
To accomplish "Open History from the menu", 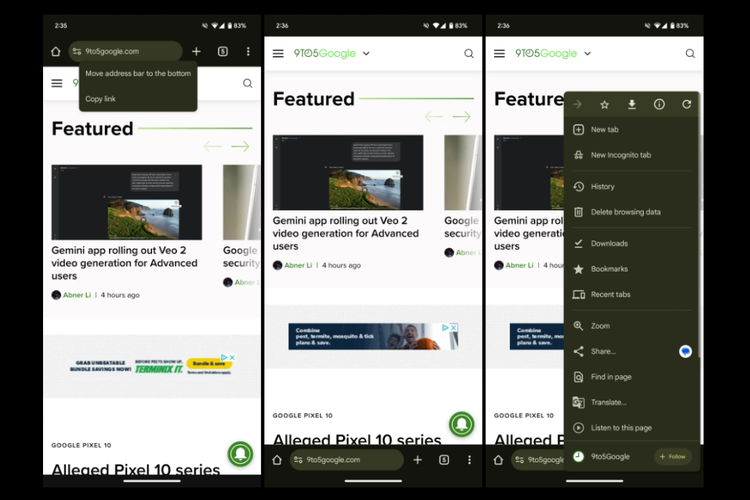I will click(631, 187).
